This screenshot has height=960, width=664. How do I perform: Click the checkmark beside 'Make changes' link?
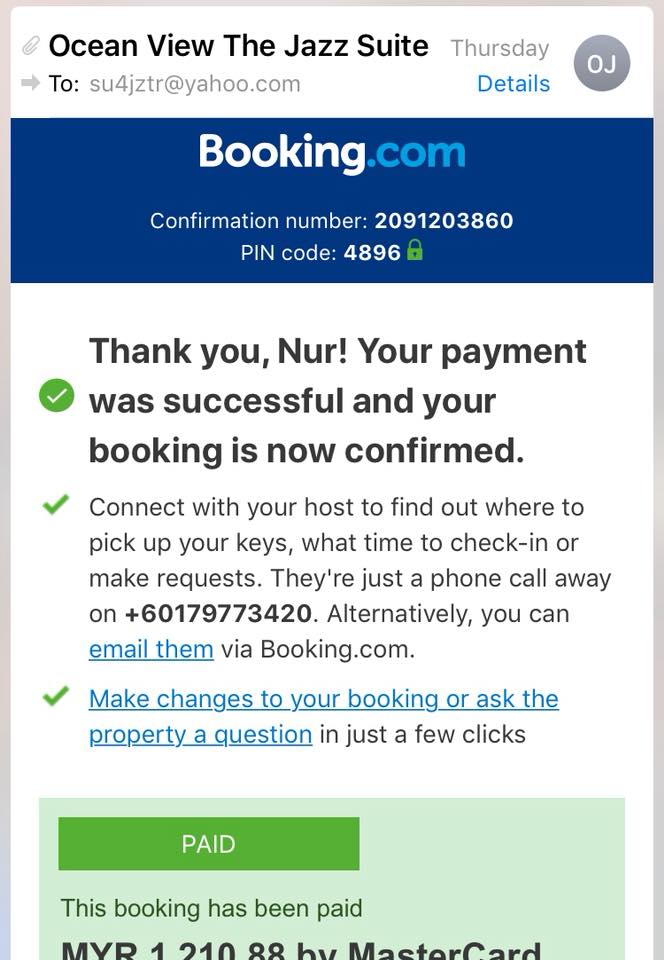pyautogui.click(x=56, y=696)
